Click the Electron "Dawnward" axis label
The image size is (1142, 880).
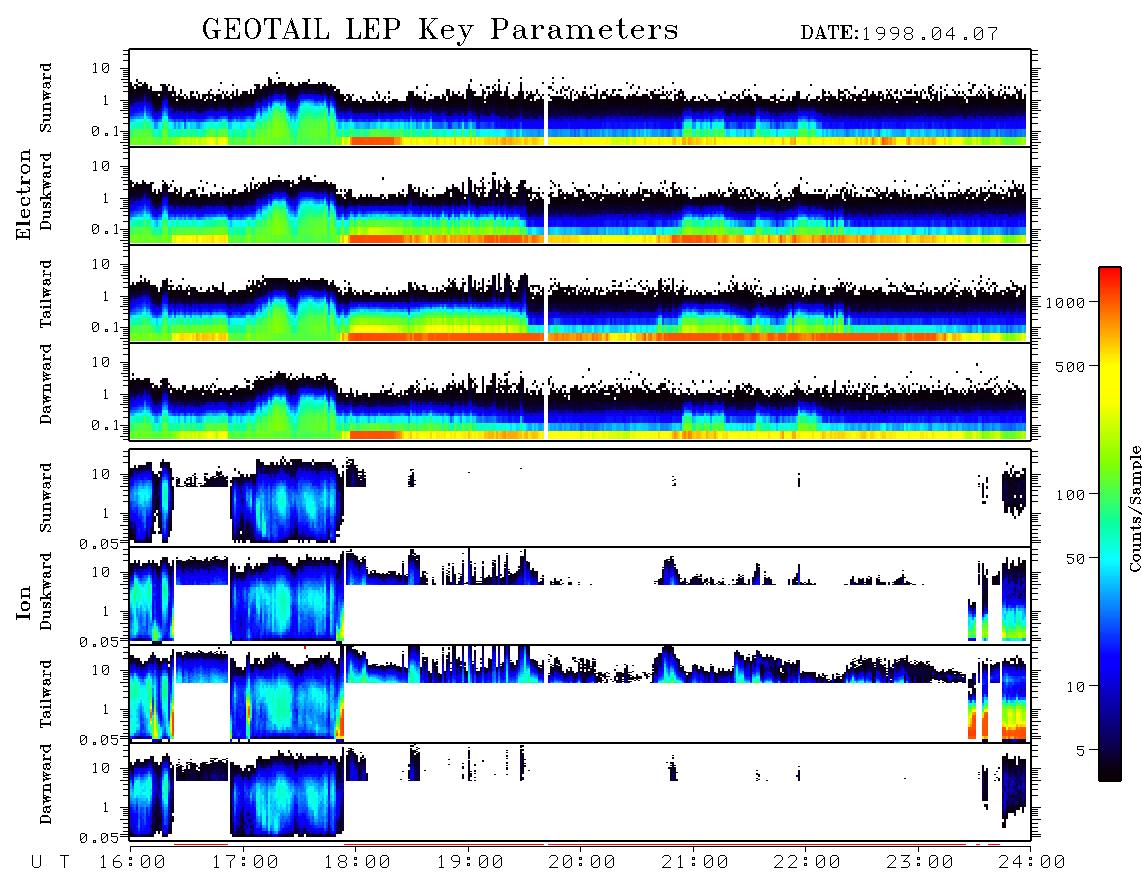tap(45, 384)
